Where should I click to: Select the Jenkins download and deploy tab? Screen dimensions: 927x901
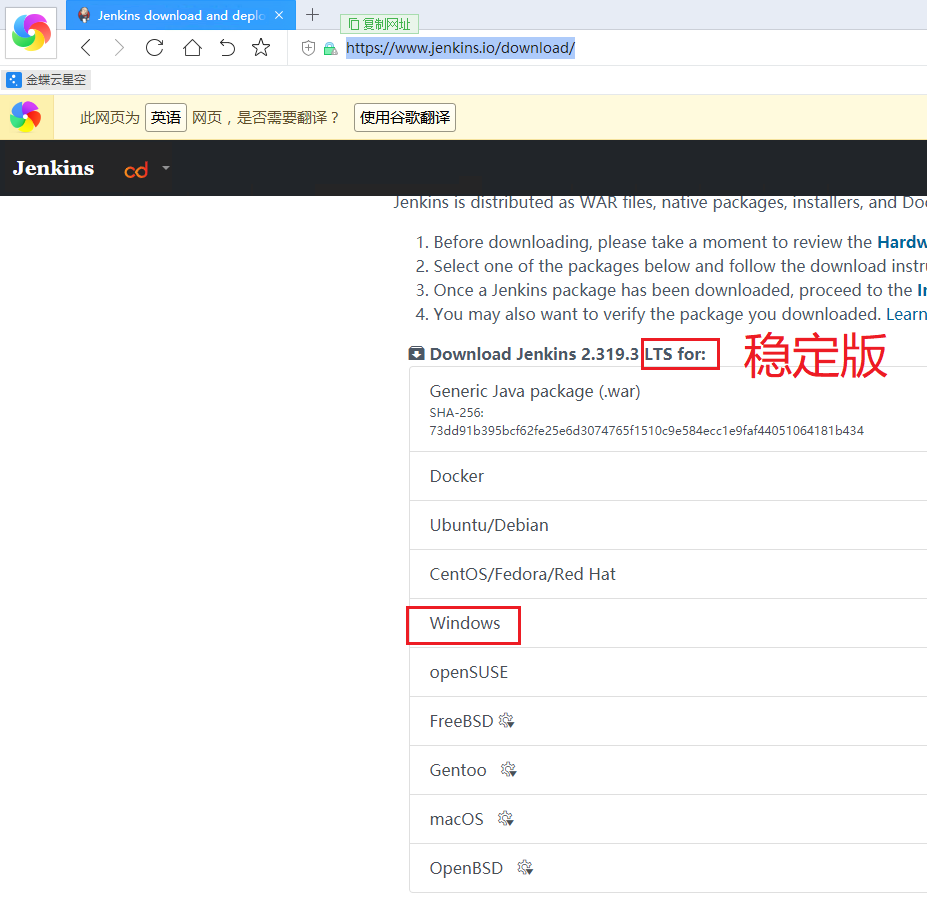181,15
